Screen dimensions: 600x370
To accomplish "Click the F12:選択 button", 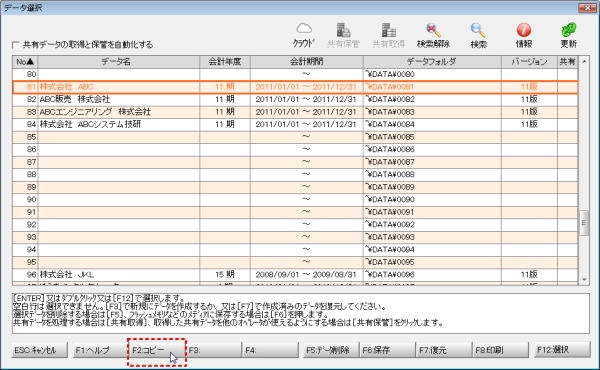I will pos(562,350).
